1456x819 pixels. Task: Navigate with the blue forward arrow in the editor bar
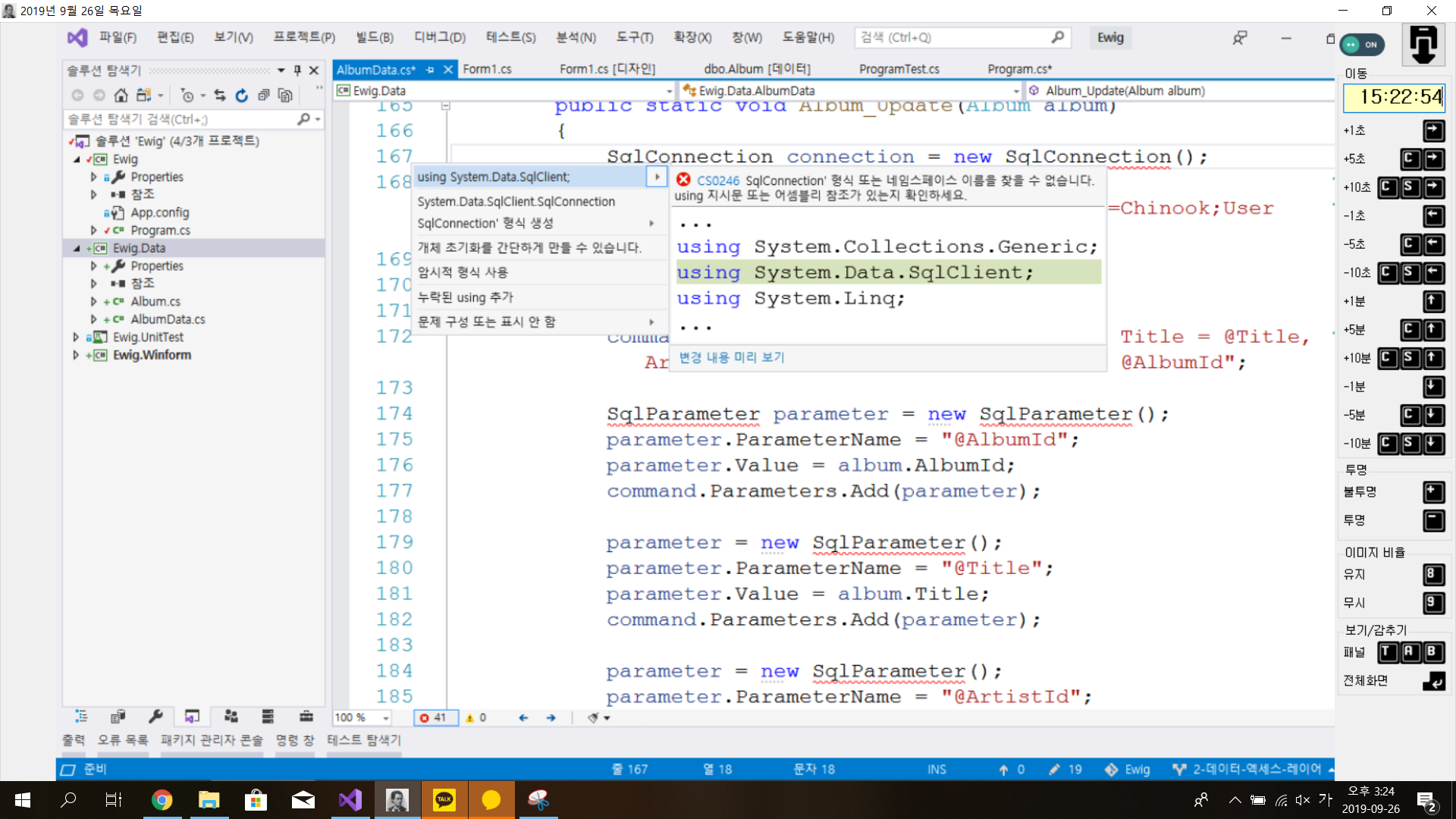(x=551, y=717)
